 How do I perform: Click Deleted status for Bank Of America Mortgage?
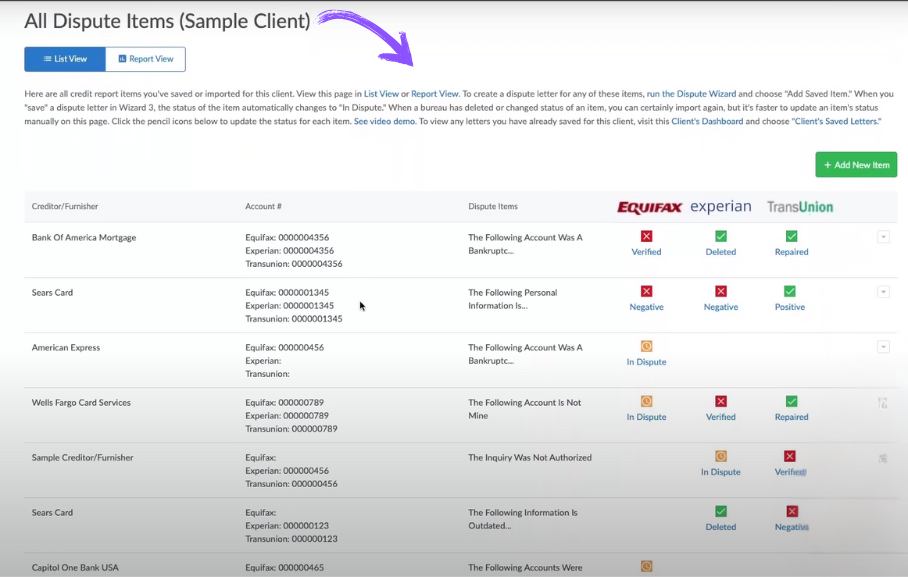[720, 252]
